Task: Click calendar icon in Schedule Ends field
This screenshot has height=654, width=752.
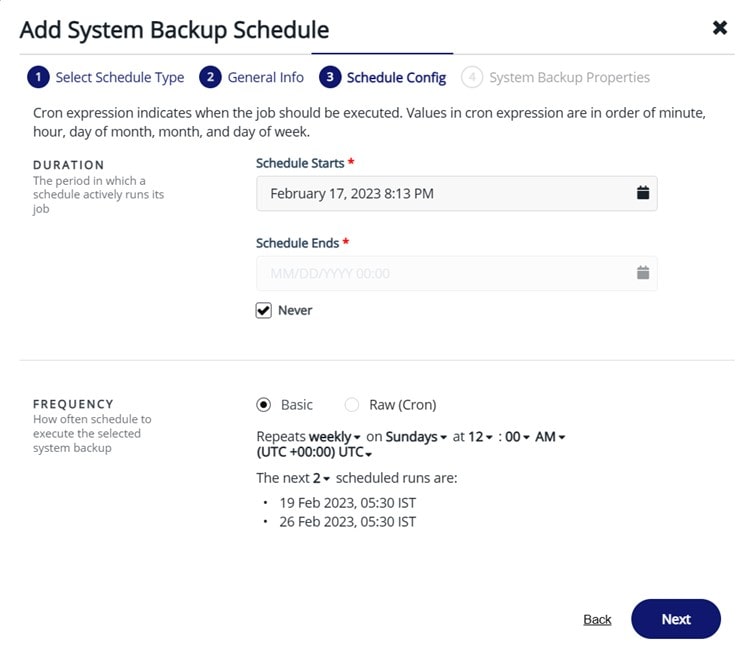Action: point(643,273)
